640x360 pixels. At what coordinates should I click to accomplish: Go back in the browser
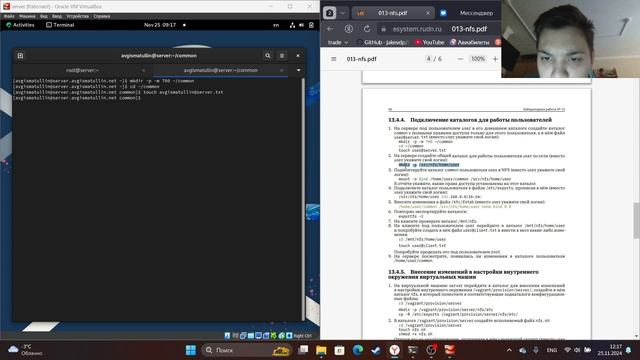pos(330,29)
